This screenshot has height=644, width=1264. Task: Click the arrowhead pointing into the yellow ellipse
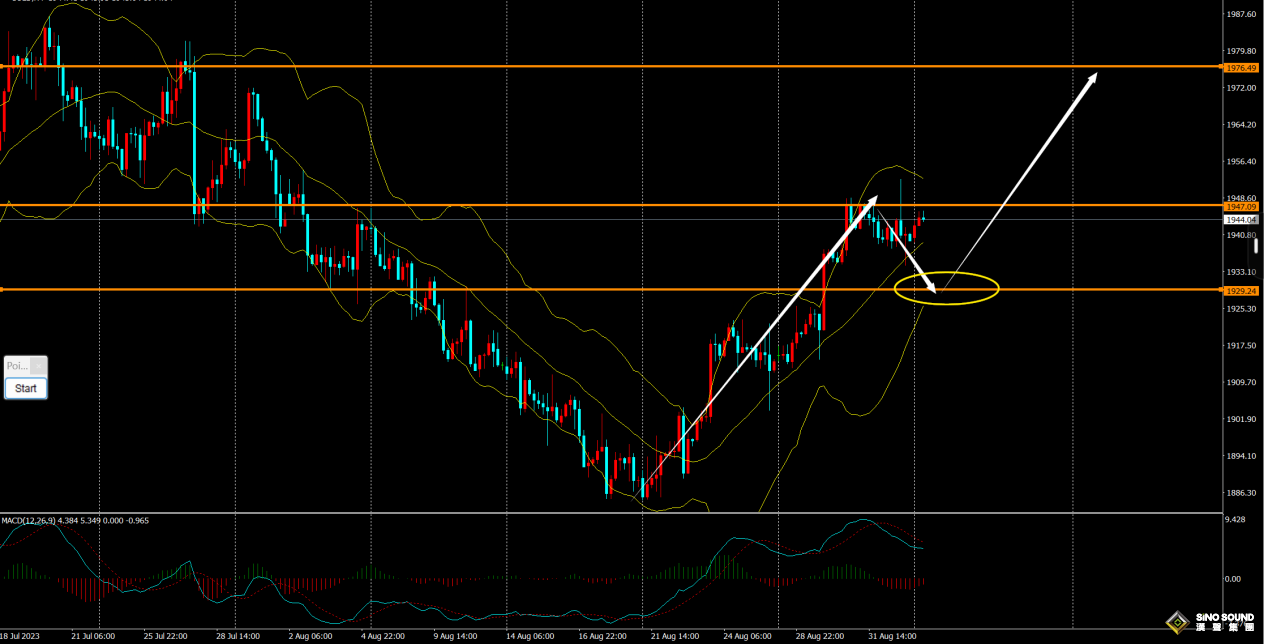[x=934, y=289]
